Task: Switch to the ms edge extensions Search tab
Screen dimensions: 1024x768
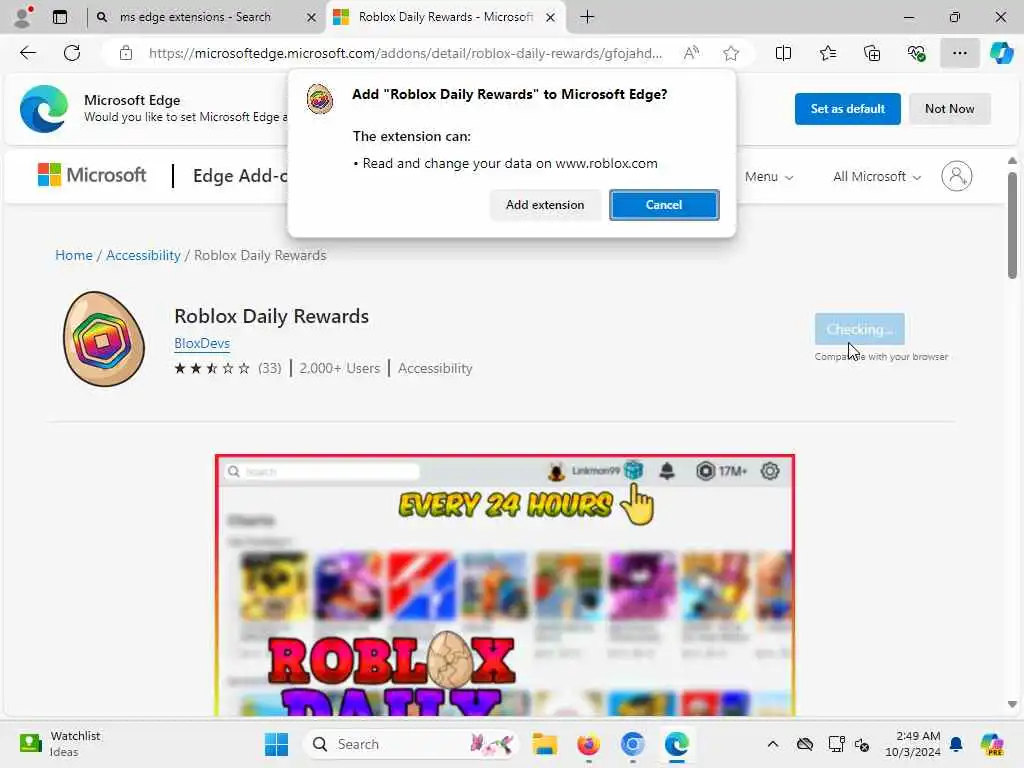Action: 195,17
